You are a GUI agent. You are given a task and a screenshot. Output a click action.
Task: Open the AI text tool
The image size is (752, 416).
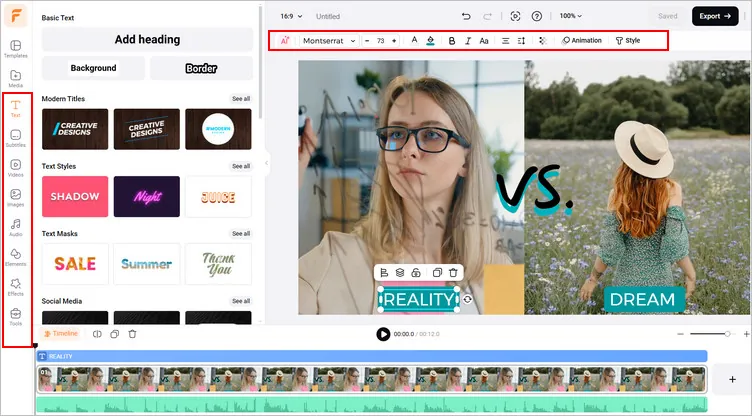[285, 41]
